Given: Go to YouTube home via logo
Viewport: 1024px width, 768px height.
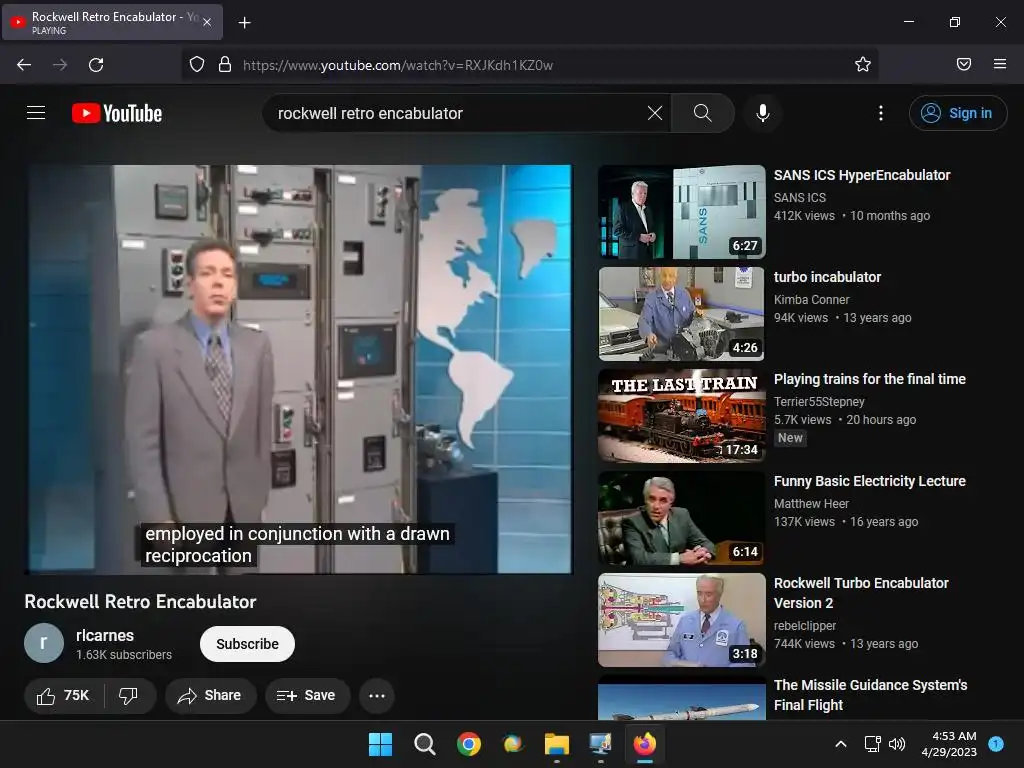Looking at the screenshot, I should point(117,113).
